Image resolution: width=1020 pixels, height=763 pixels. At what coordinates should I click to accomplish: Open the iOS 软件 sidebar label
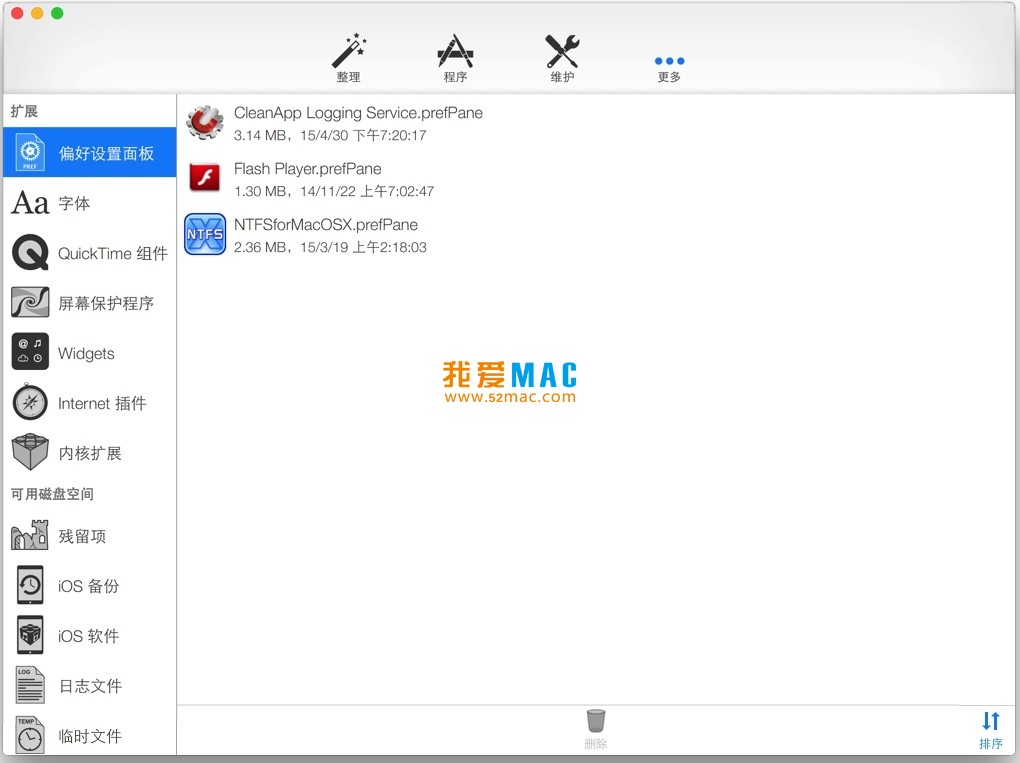pyautogui.click(x=88, y=636)
